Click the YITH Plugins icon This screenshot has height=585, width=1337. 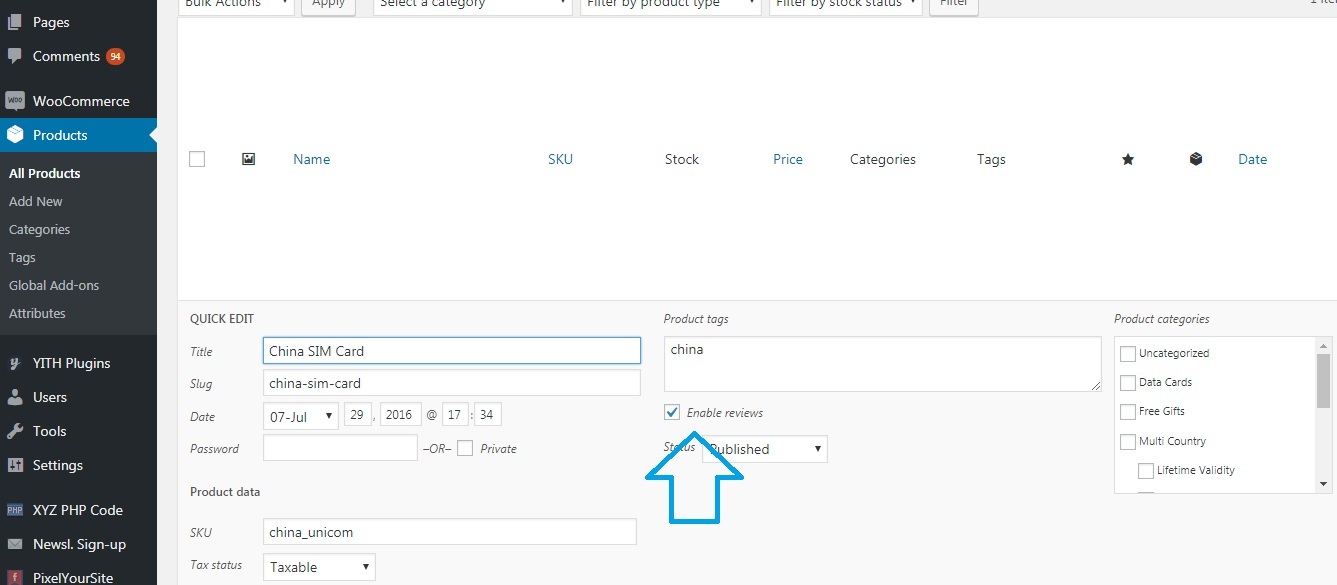click(15, 363)
